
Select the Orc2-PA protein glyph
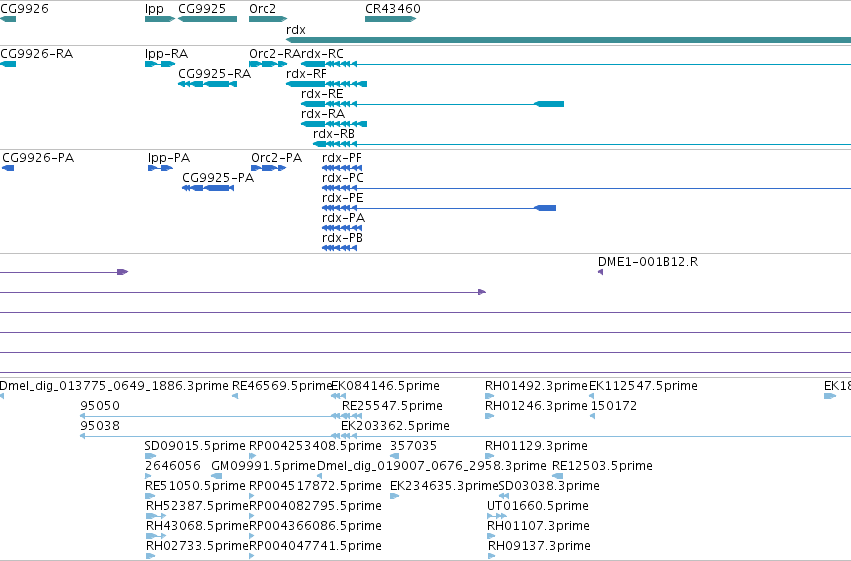point(269,168)
